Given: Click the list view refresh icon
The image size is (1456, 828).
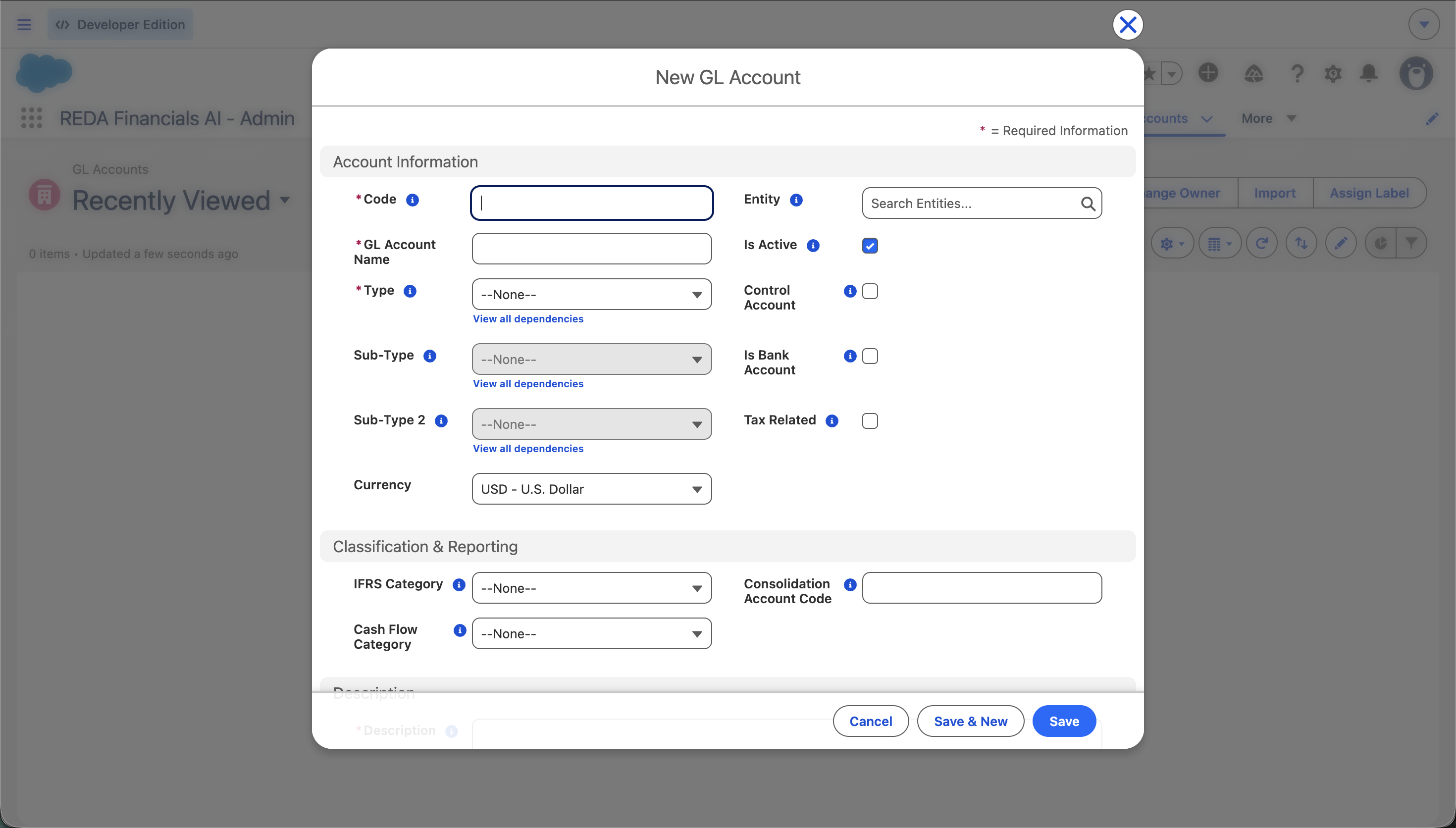Looking at the screenshot, I should [1261, 243].
